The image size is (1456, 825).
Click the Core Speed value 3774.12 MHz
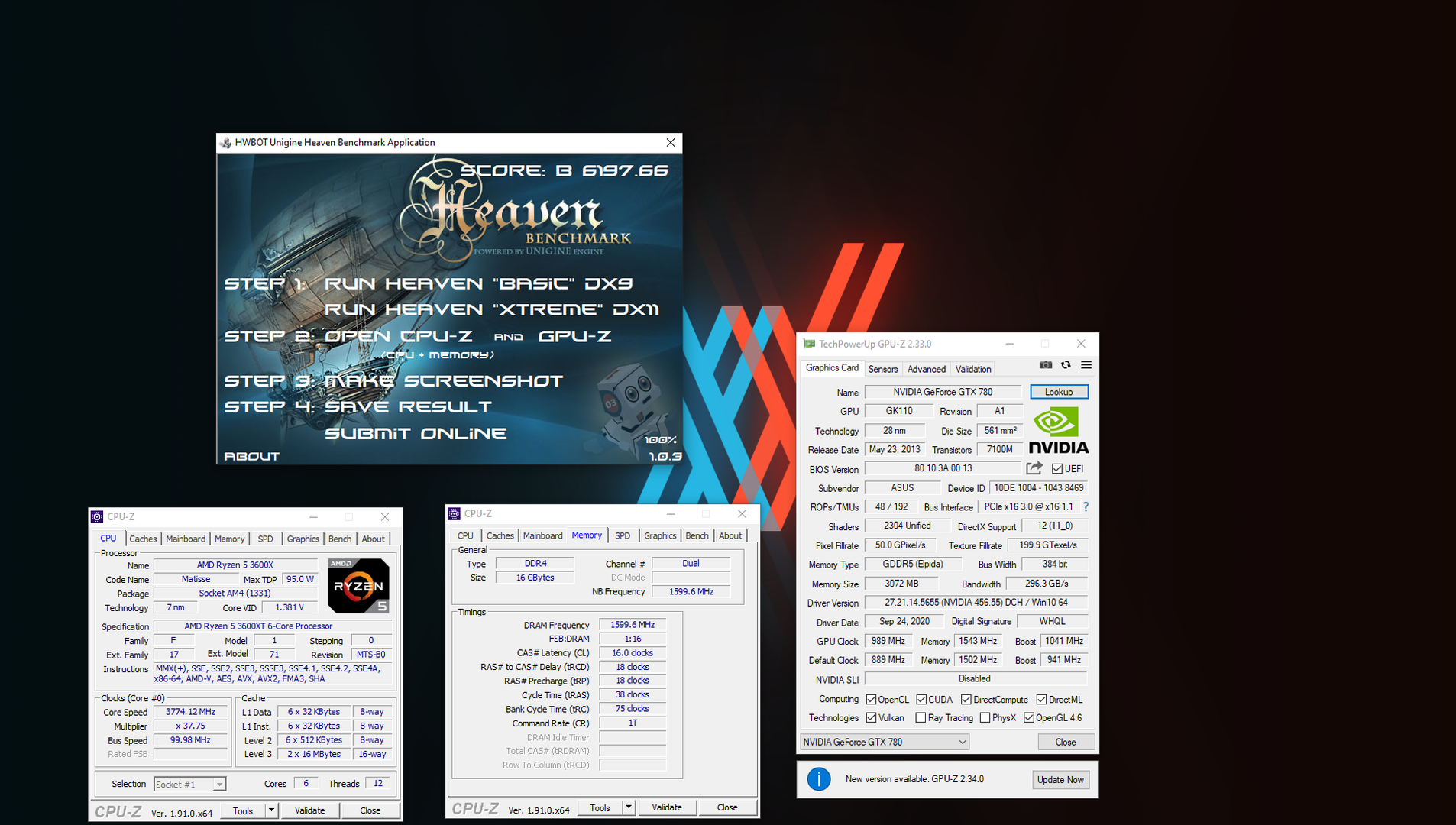(x=190, y=712)
